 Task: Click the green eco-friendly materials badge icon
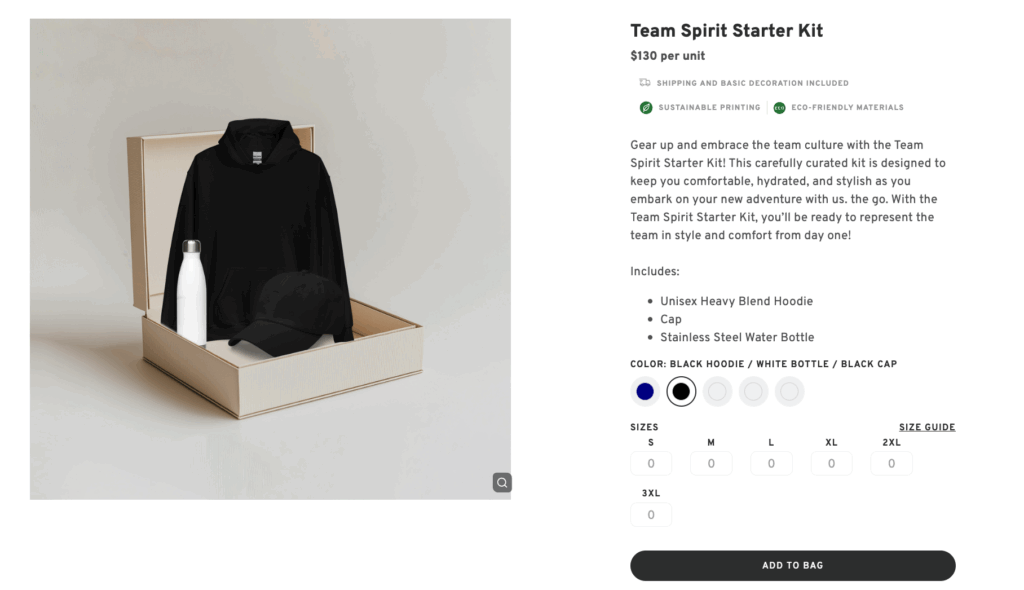779,107
